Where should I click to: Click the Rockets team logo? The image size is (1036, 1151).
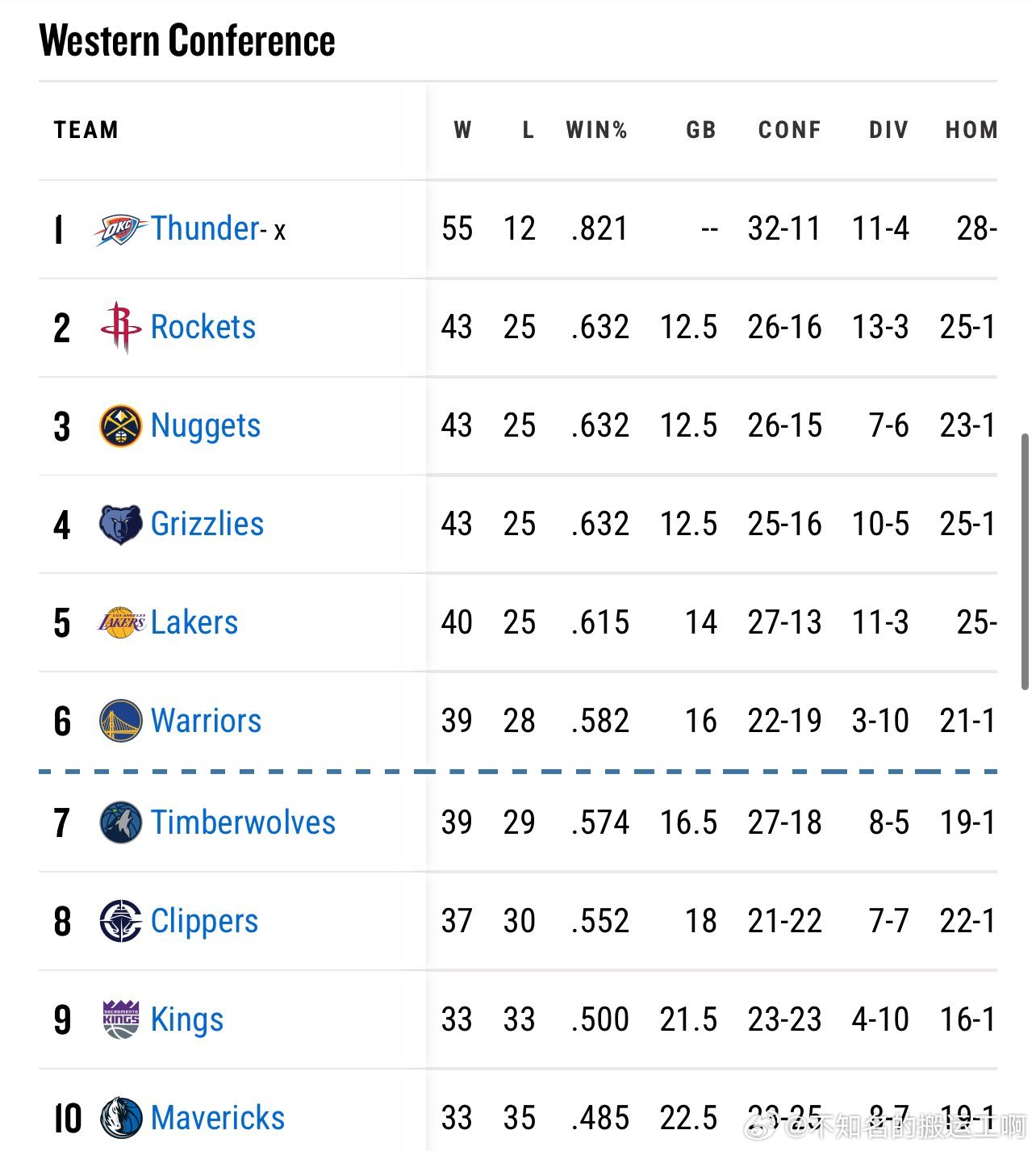(x=120, y=328)
